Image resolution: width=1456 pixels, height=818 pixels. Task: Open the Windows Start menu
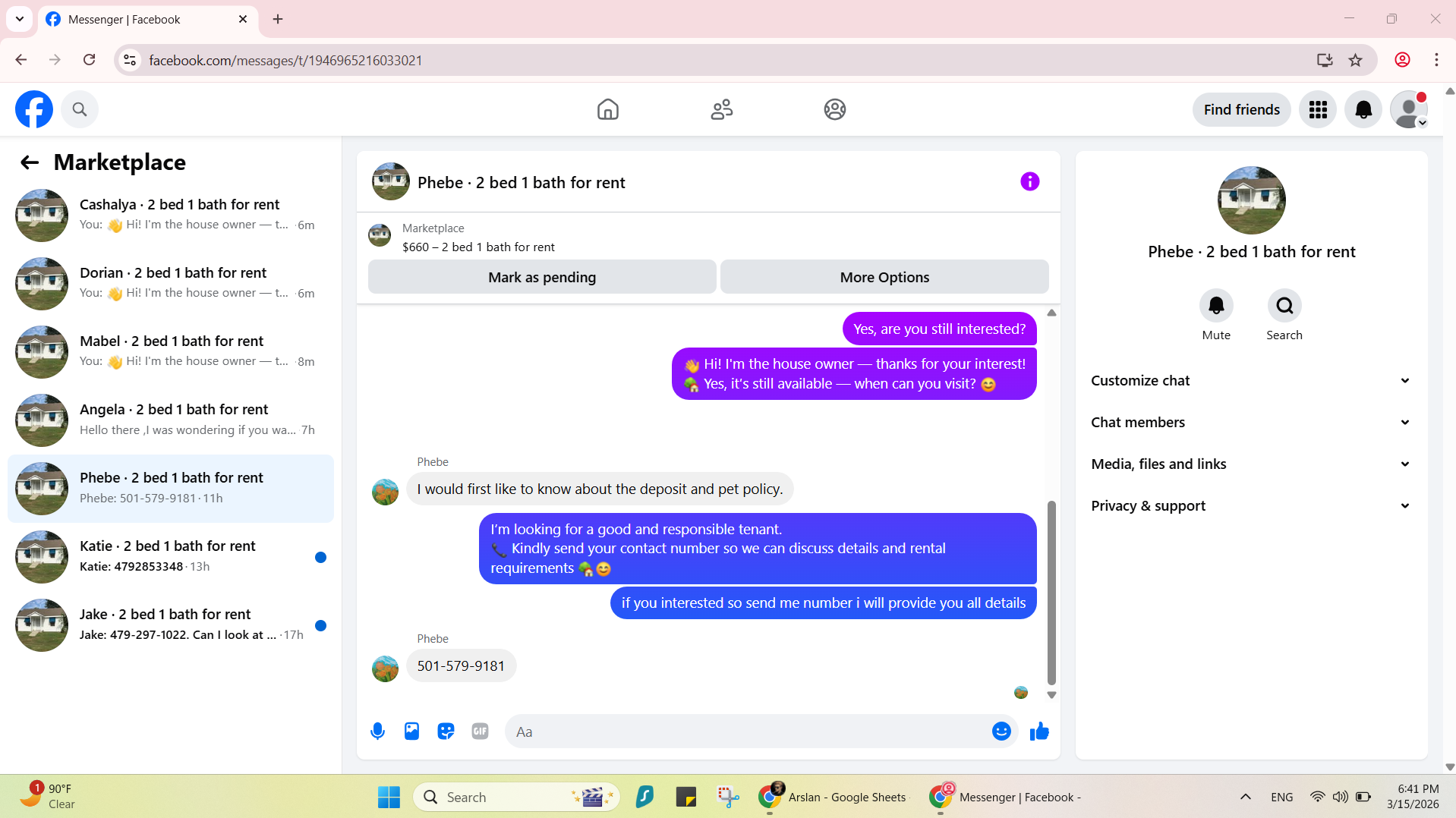389,797
